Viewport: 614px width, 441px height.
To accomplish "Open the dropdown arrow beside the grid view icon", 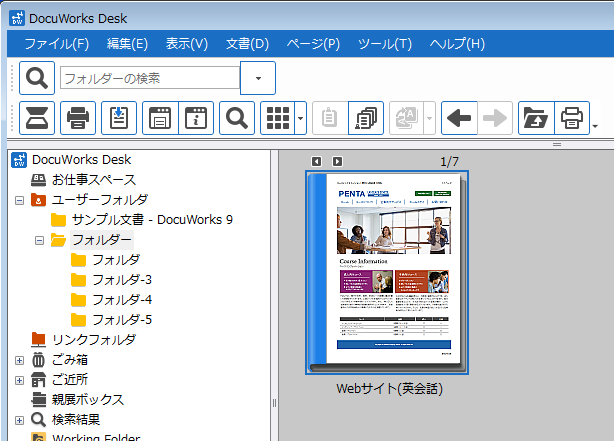I will 301,118.
